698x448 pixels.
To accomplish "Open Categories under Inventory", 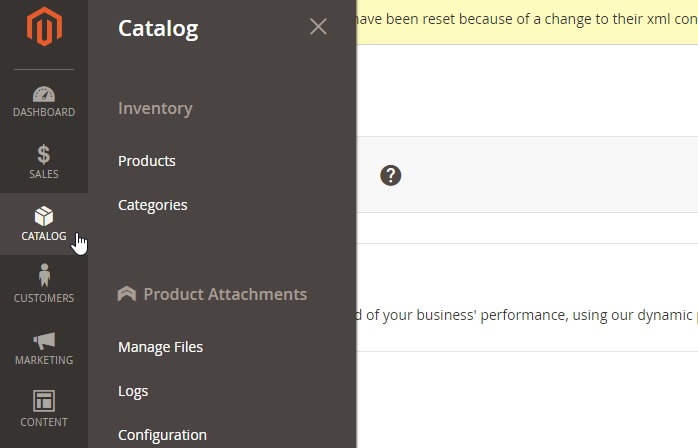I will [152, 205].
